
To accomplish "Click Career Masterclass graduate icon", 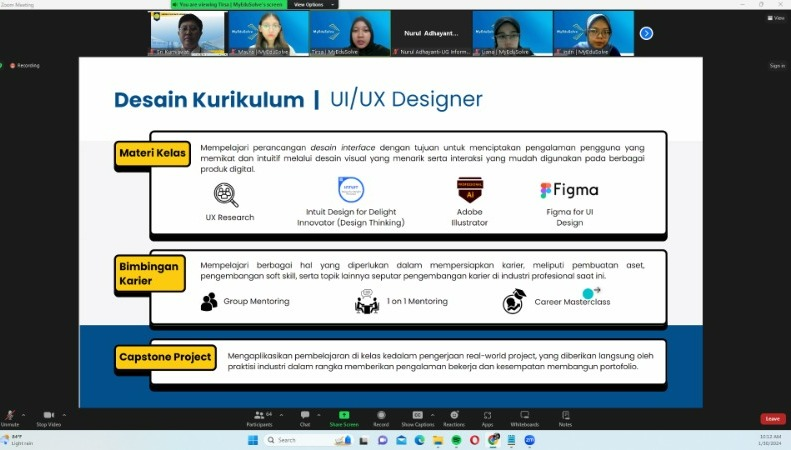I will point(514,301).
